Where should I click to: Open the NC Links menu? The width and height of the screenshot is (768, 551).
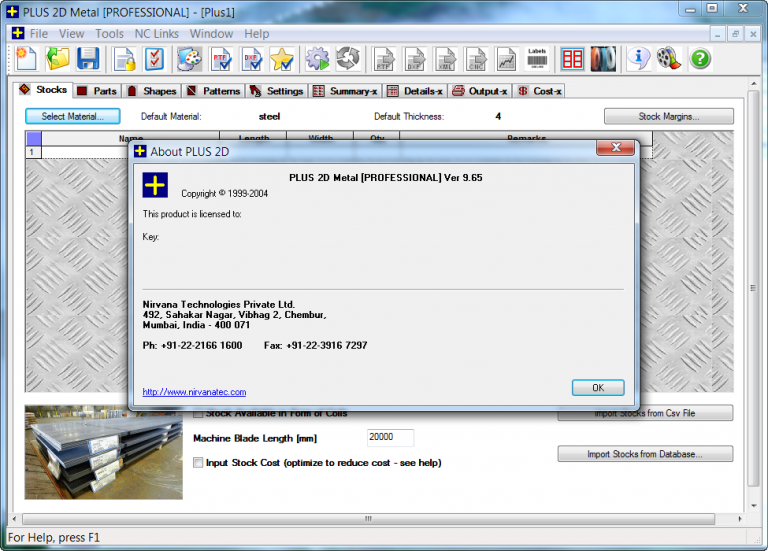click(x=157, y=34)
